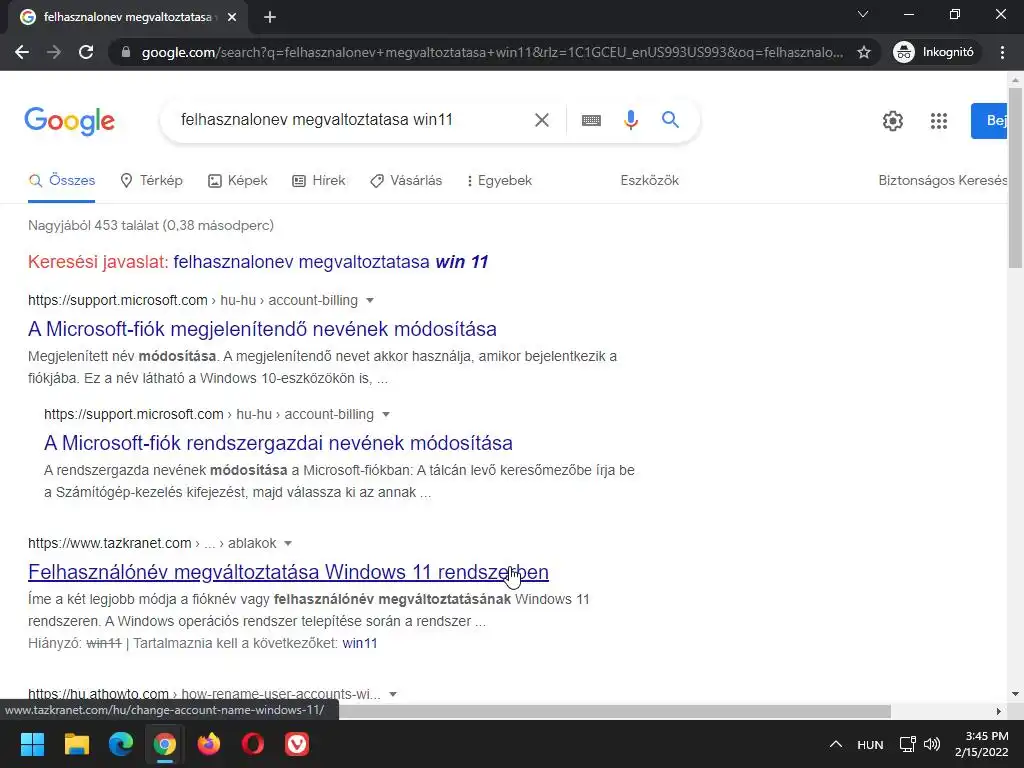The height and width of the screenshot is (768, 1024).
Task: Click the scroll-right arrow on horizontal scrollbar
Action: [x=999, y=711]
